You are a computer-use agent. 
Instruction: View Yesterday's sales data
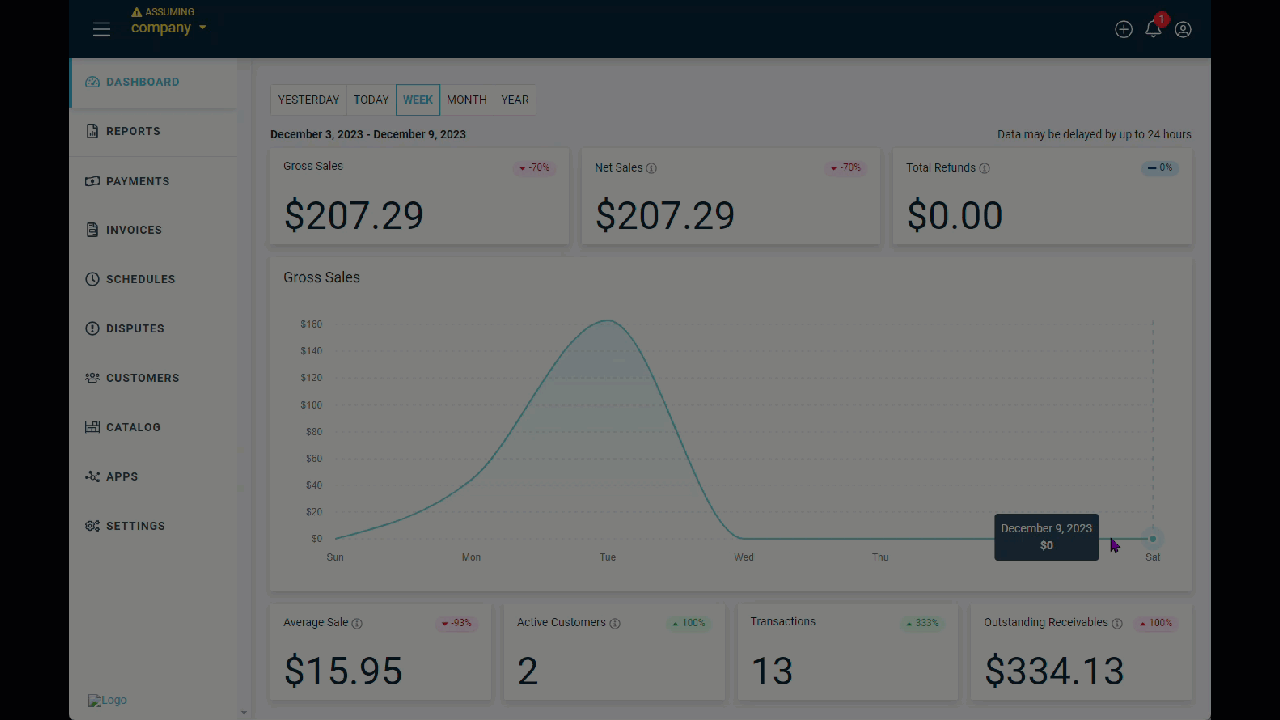[x=307, y=99]
